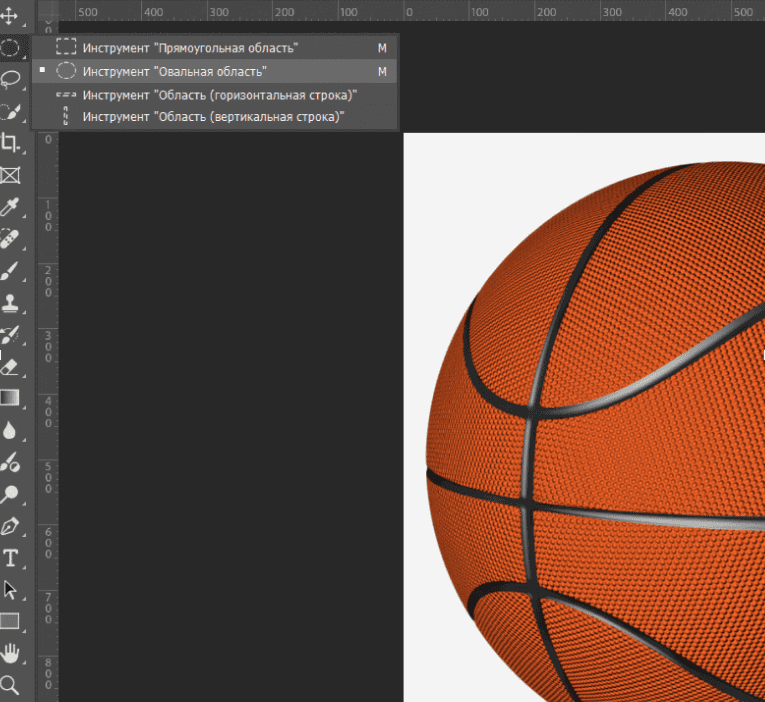The image size is (765, 702).
Task: Choose the Pen tool
Action: 10,526
